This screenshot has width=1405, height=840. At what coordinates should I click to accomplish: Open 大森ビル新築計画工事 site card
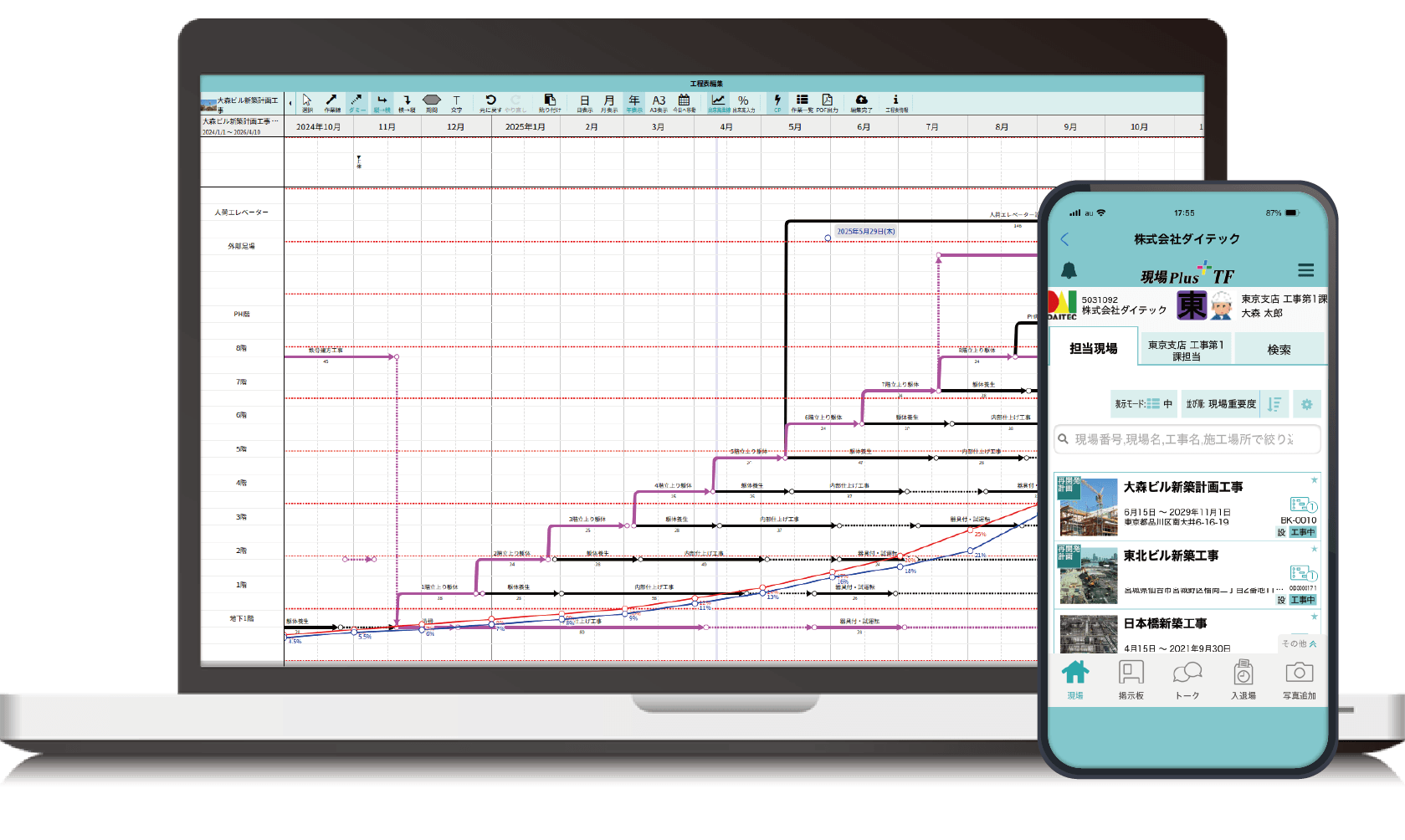(x=1187, y=506)
